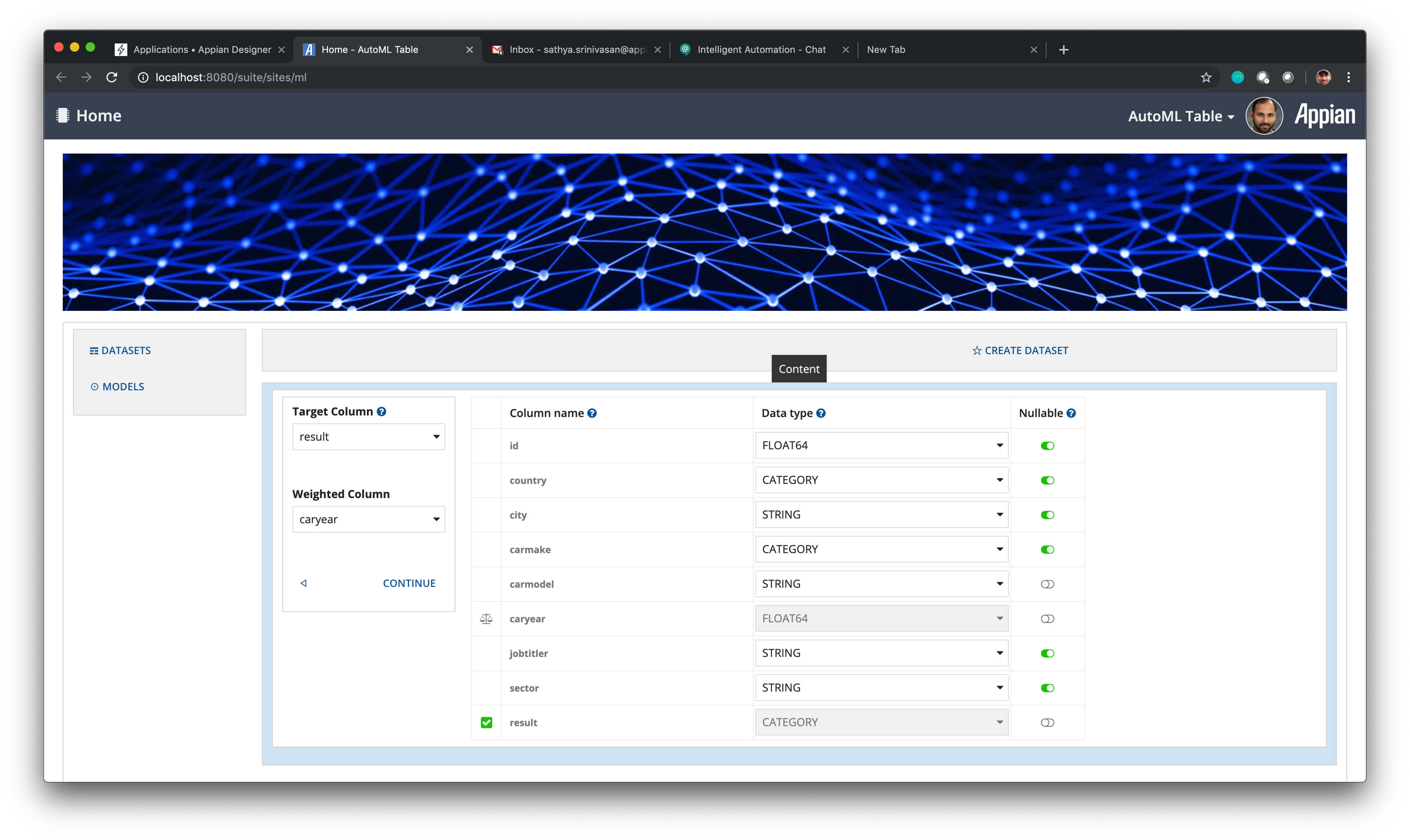This screenshot has width=1410, height=840.
Task: Open Weighted Column dropdown showing caryear
Action: point(368,520)
